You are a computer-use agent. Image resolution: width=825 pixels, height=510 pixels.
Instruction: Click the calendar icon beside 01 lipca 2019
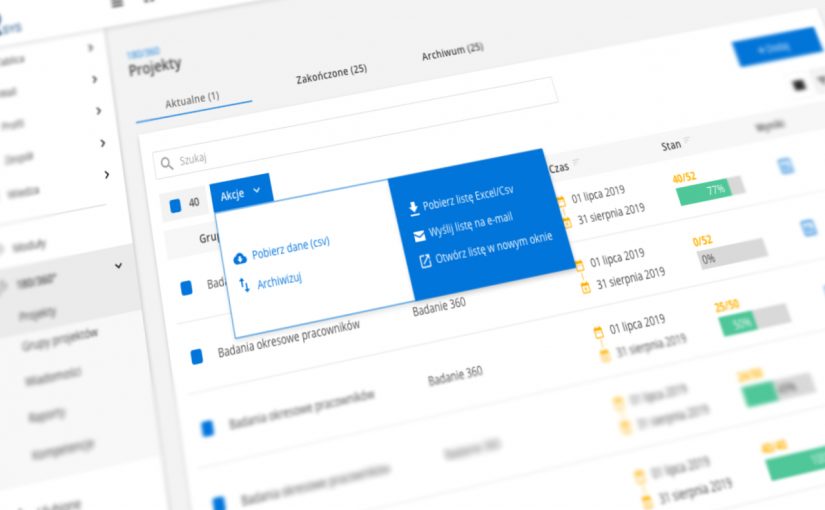tap(560, 199)
